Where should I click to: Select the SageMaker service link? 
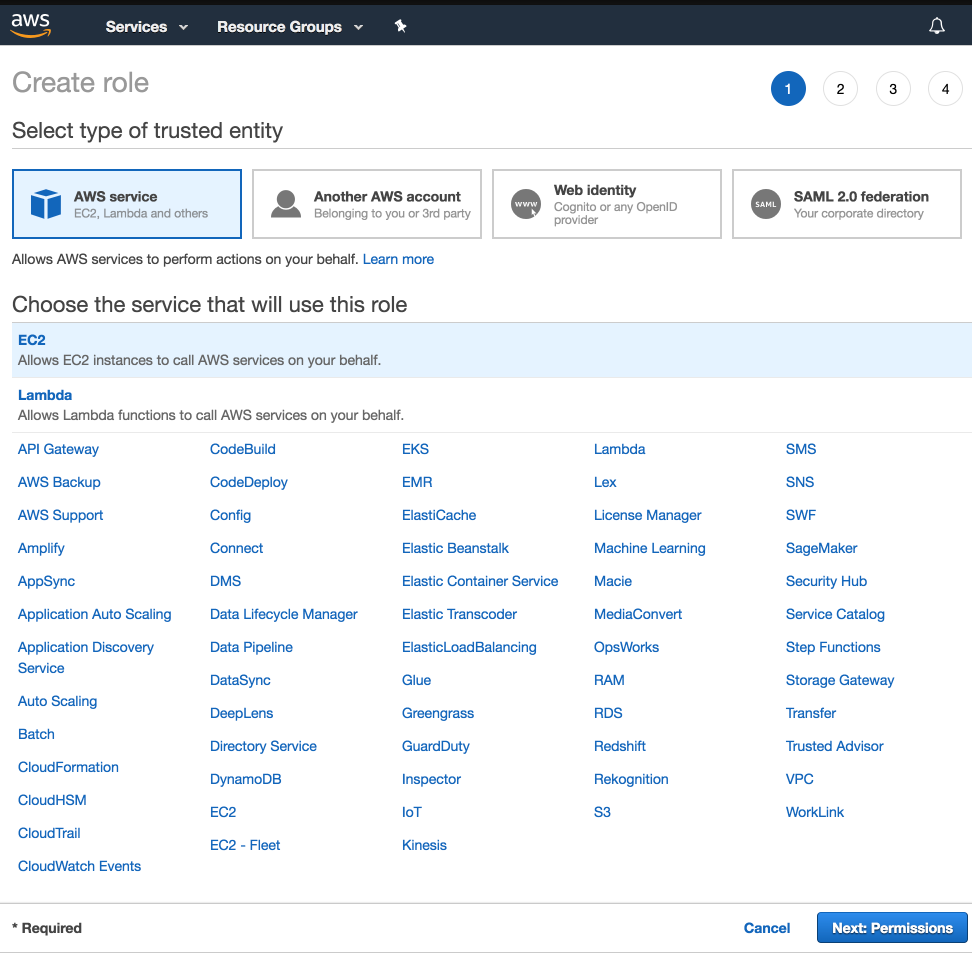[x=821, y=548]
